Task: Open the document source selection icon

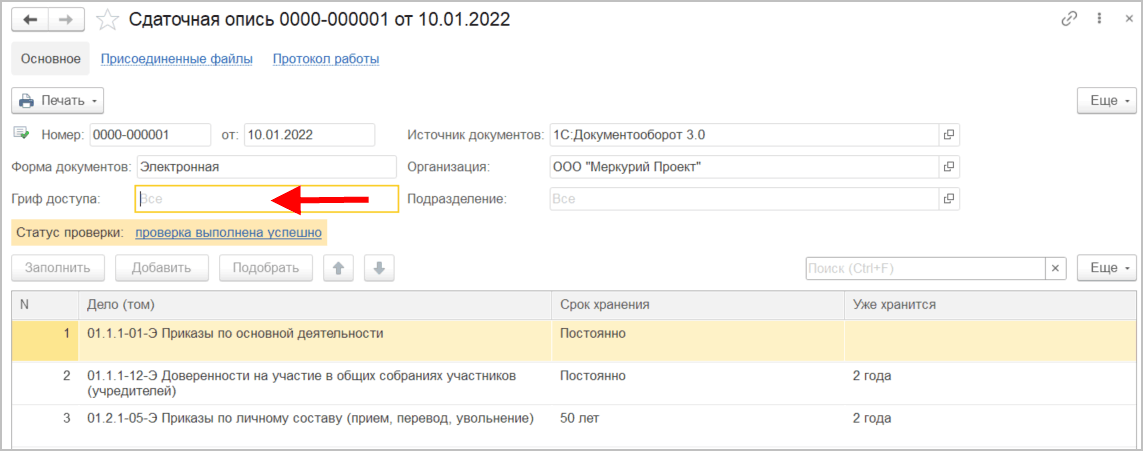Action: [x=949, y=134]
